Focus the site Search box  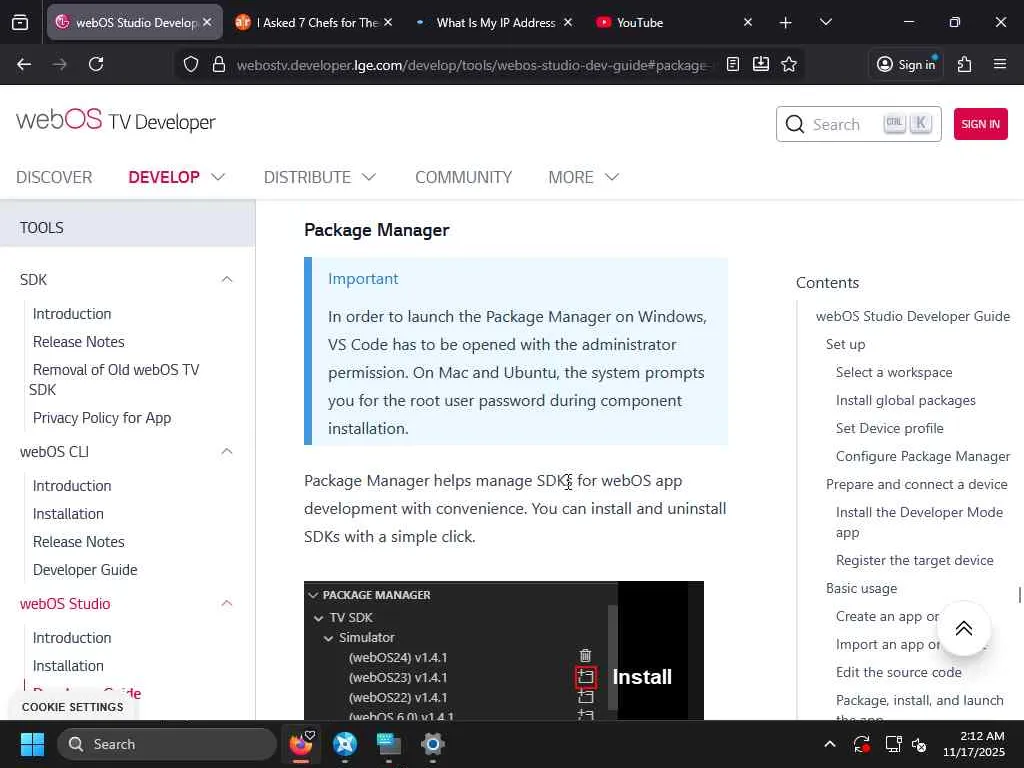click(858, 124)
